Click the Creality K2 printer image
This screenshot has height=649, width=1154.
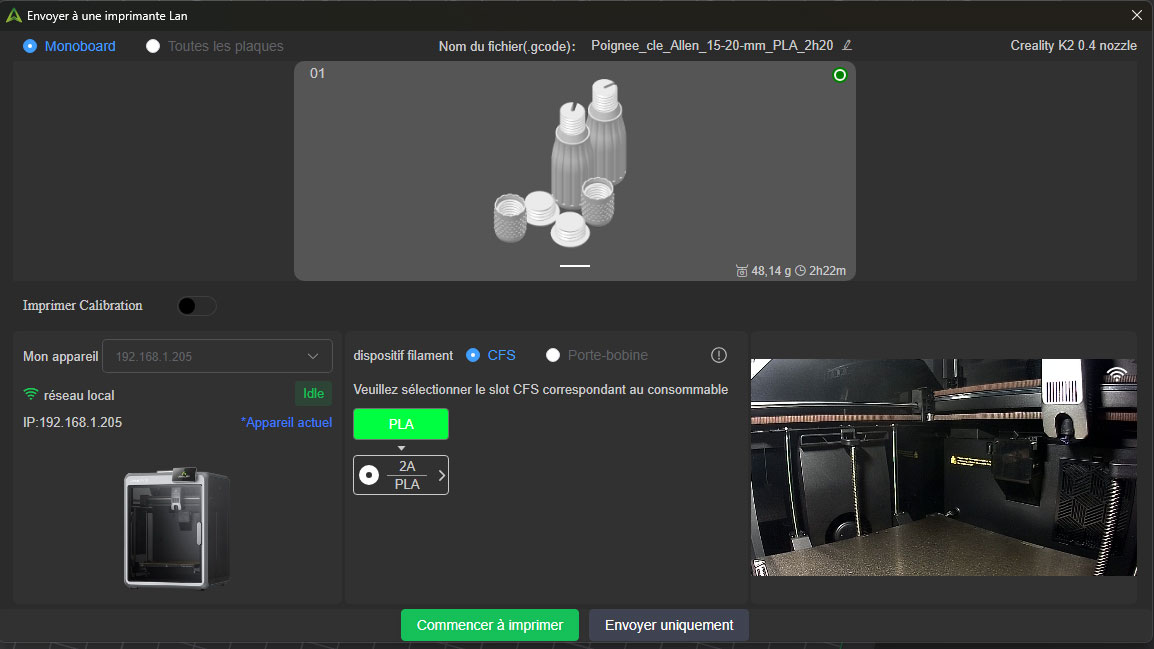click(177, 528)
